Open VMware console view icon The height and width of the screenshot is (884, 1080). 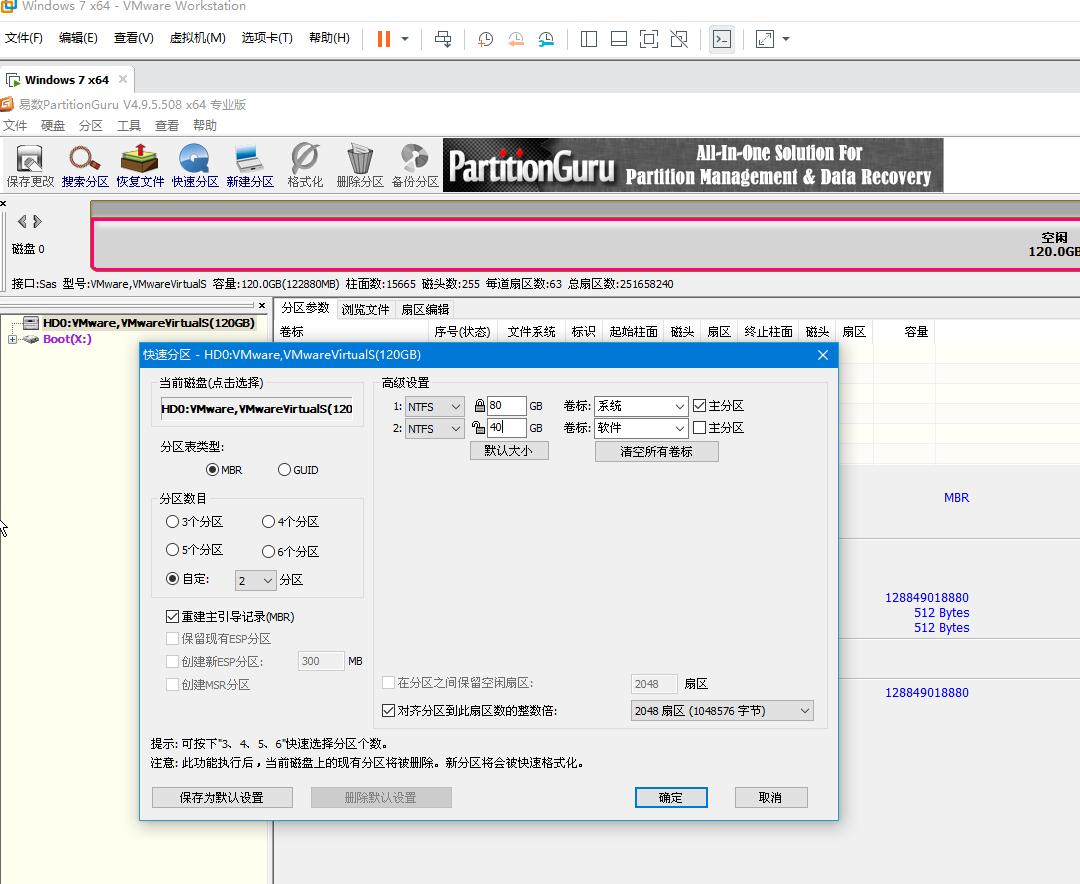pos(722,39)
